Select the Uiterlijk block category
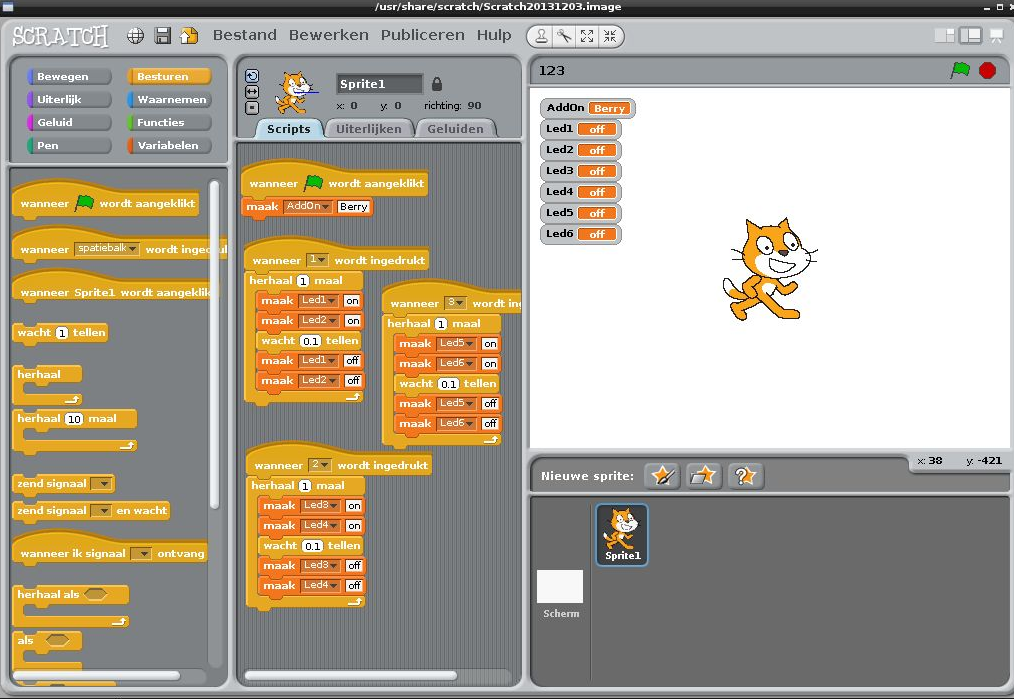Screen dimensions: 1014x699 pyautogui.click(x=69, y=100)
